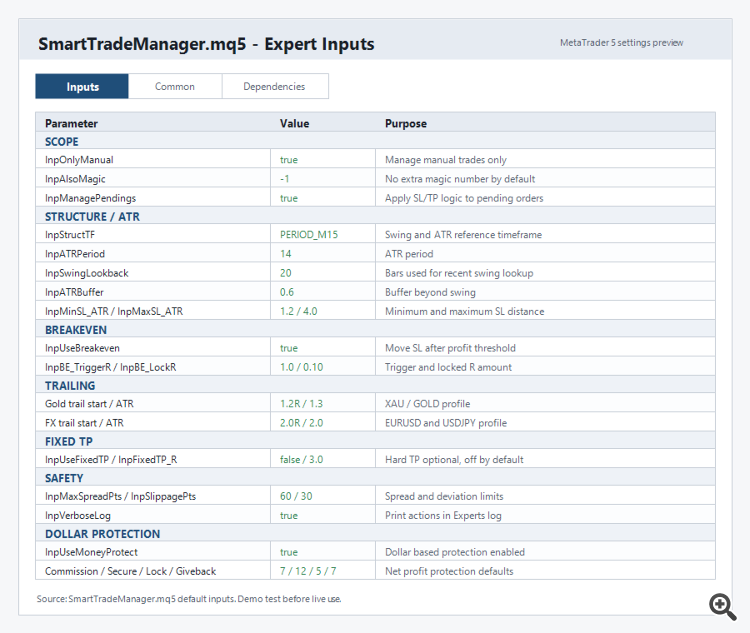Click 'Net profit protection defaults' text
The image size is (750, 633).
point(449,571)
